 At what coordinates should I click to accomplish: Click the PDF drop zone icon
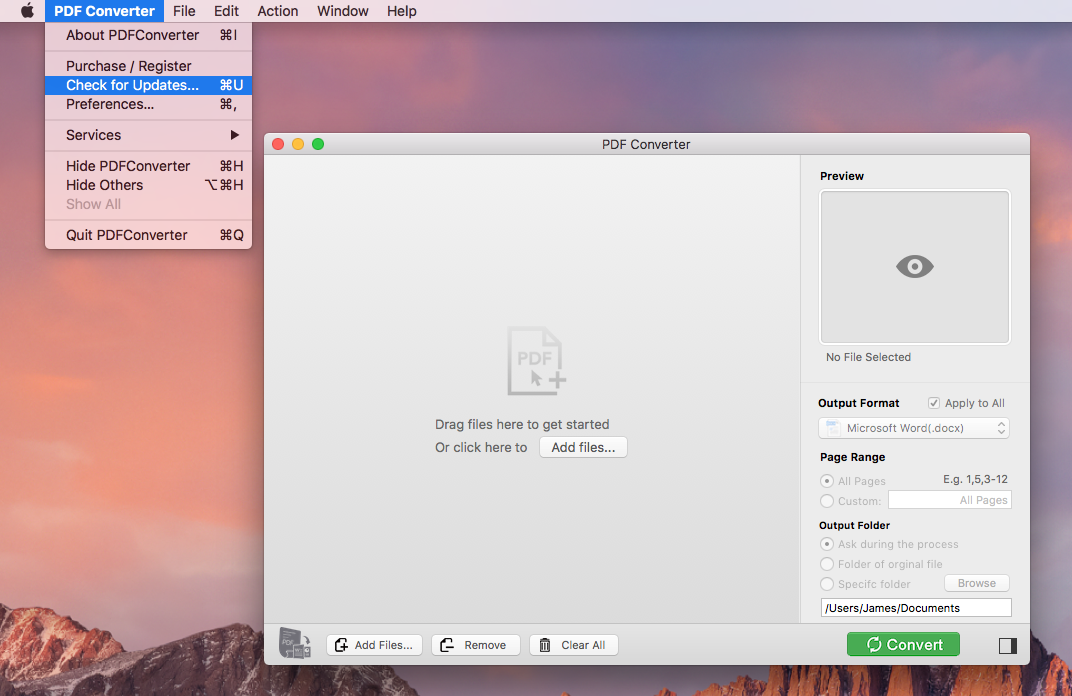pyautogui.click(x=537, y=361)
